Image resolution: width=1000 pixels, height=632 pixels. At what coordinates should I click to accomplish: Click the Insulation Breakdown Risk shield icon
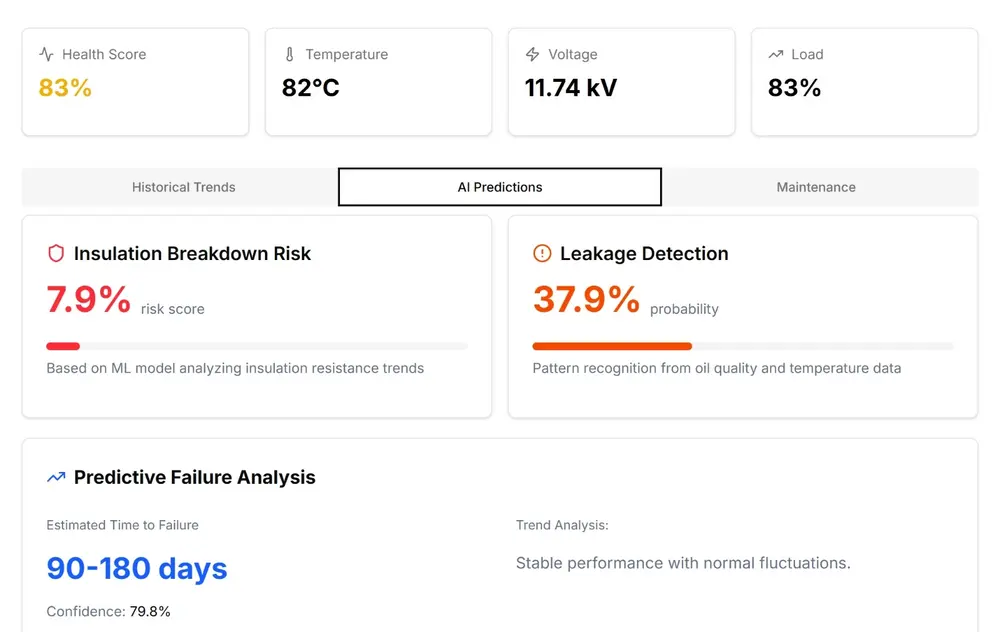pos(56,253)
